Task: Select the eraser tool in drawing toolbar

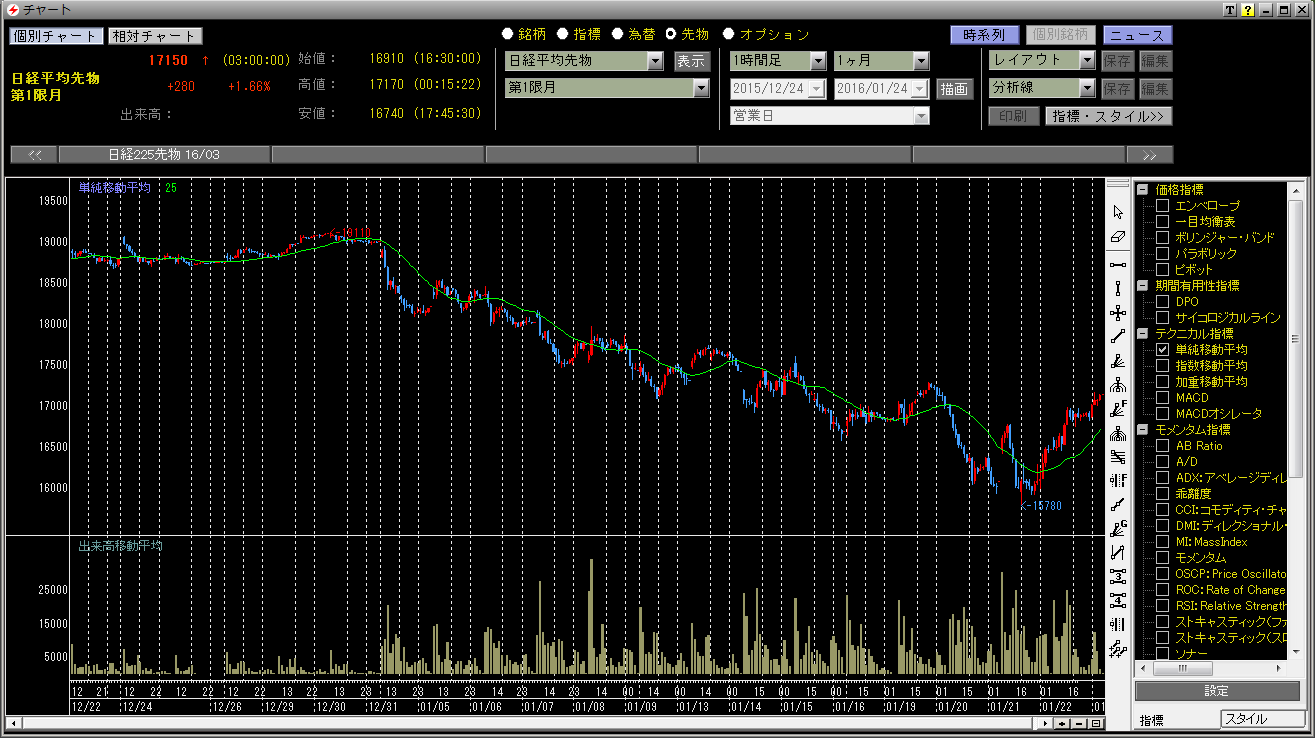Action: coord(1118,237)
